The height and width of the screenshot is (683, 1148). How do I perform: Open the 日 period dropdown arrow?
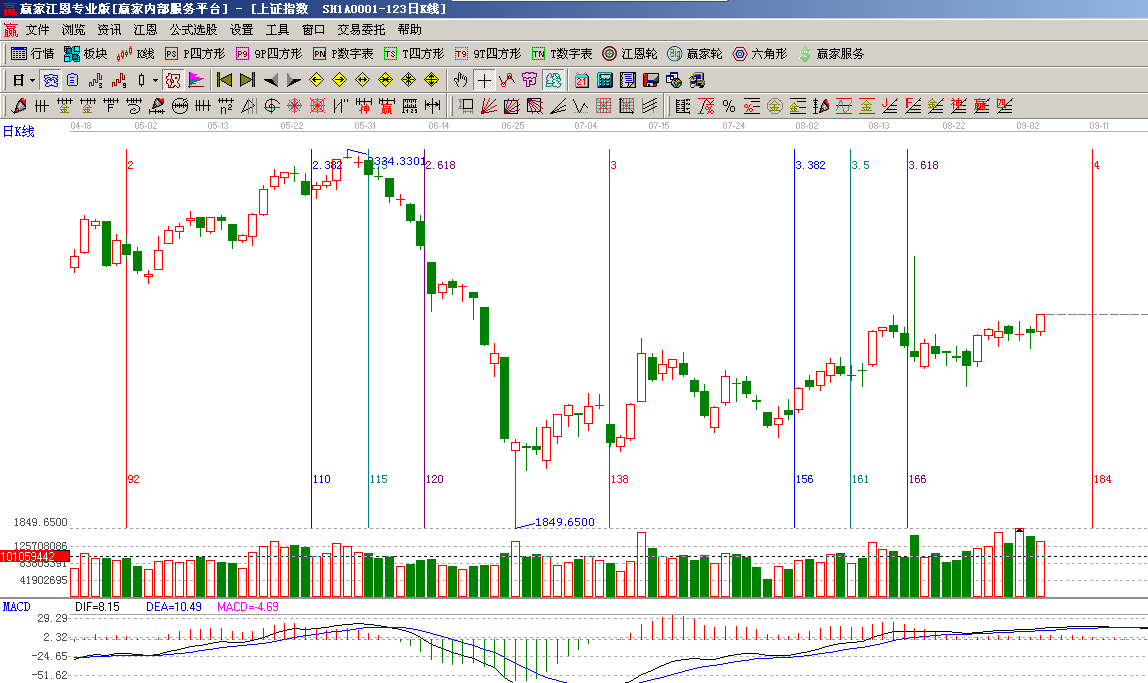[32, 80]
